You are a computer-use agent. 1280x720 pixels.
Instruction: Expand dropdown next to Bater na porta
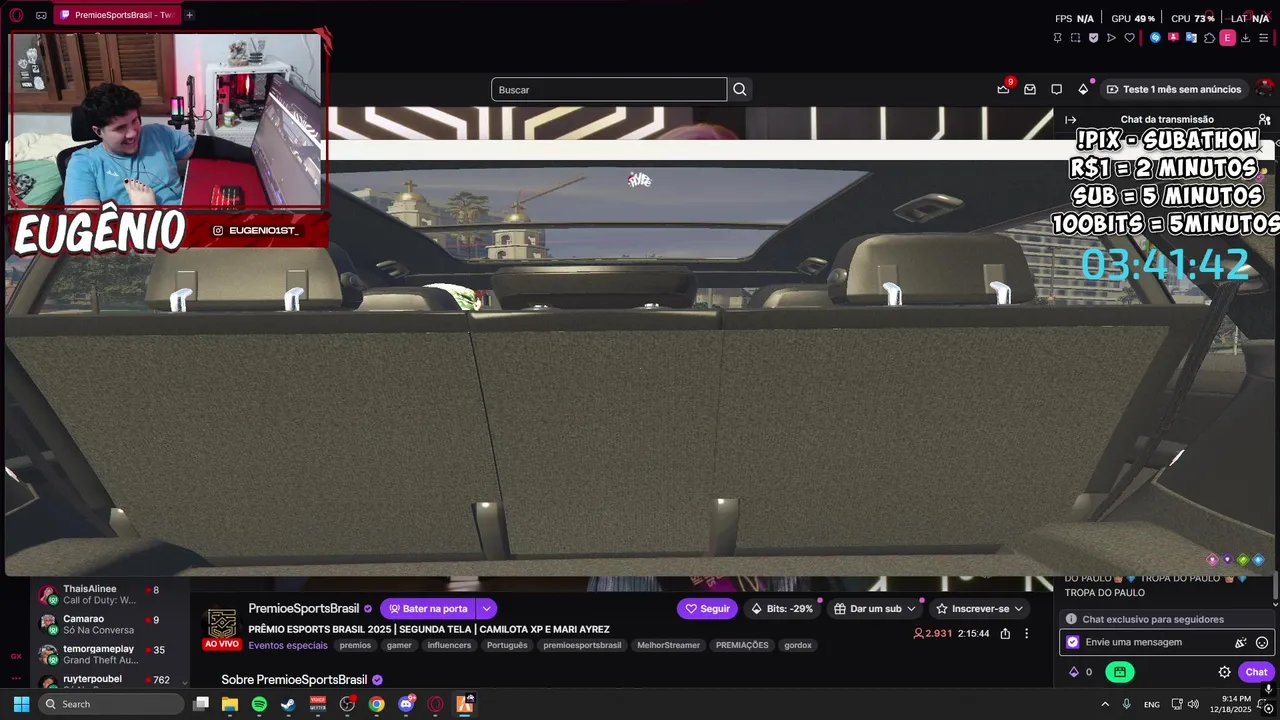tap(486, 608)
